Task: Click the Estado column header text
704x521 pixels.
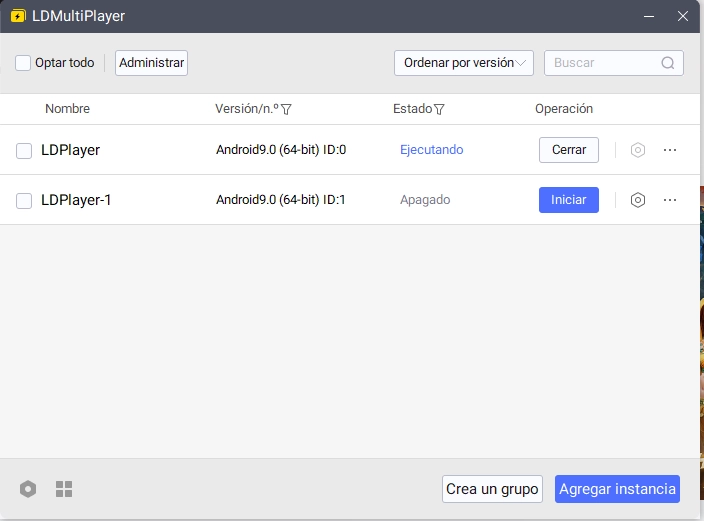Action: (412, 109)
